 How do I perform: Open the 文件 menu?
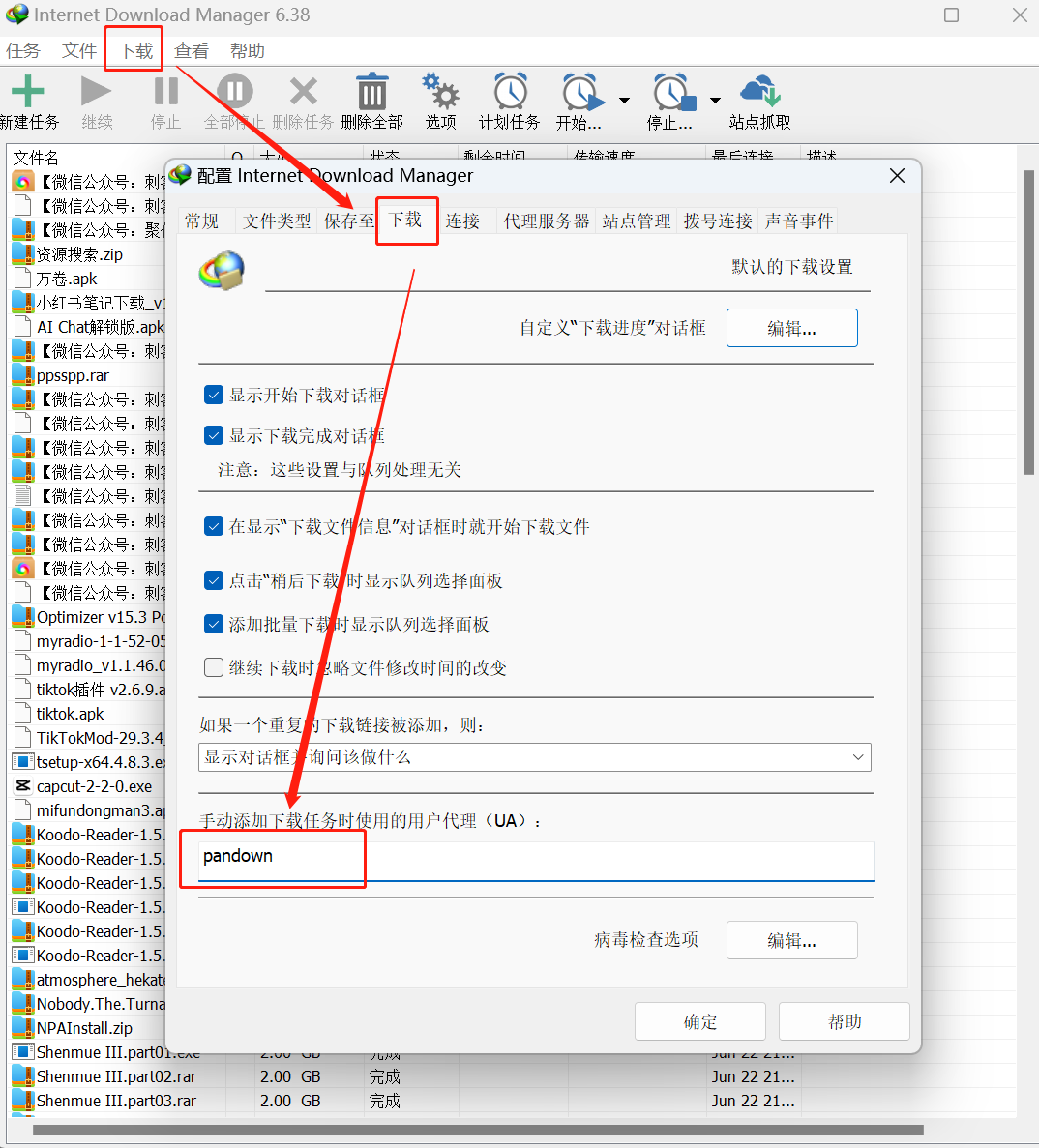click(79, 50)
